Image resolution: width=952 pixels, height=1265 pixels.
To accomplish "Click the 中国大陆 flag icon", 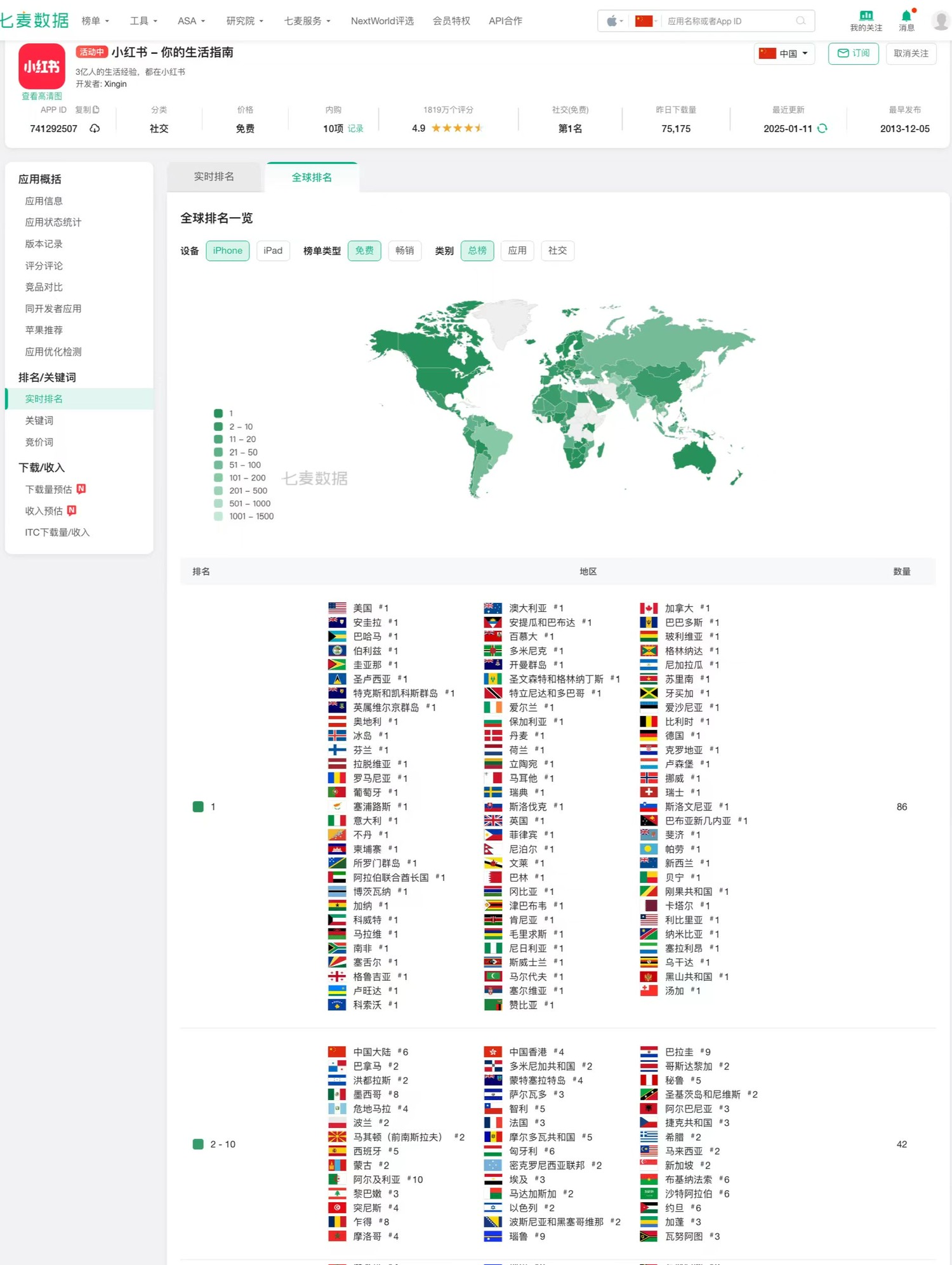I will coord(337,1052).
